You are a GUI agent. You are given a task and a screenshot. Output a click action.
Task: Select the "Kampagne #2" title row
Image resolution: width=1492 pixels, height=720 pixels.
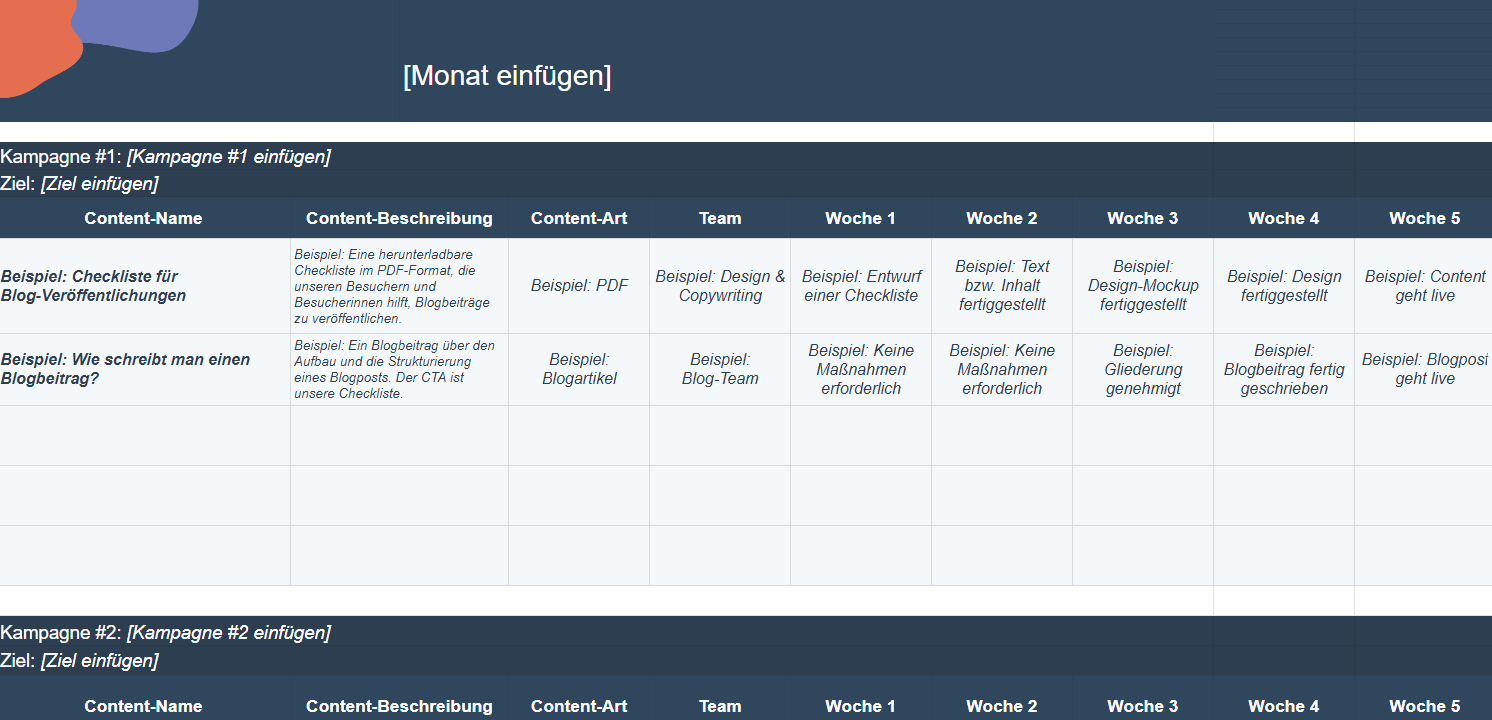pos(165,632)
